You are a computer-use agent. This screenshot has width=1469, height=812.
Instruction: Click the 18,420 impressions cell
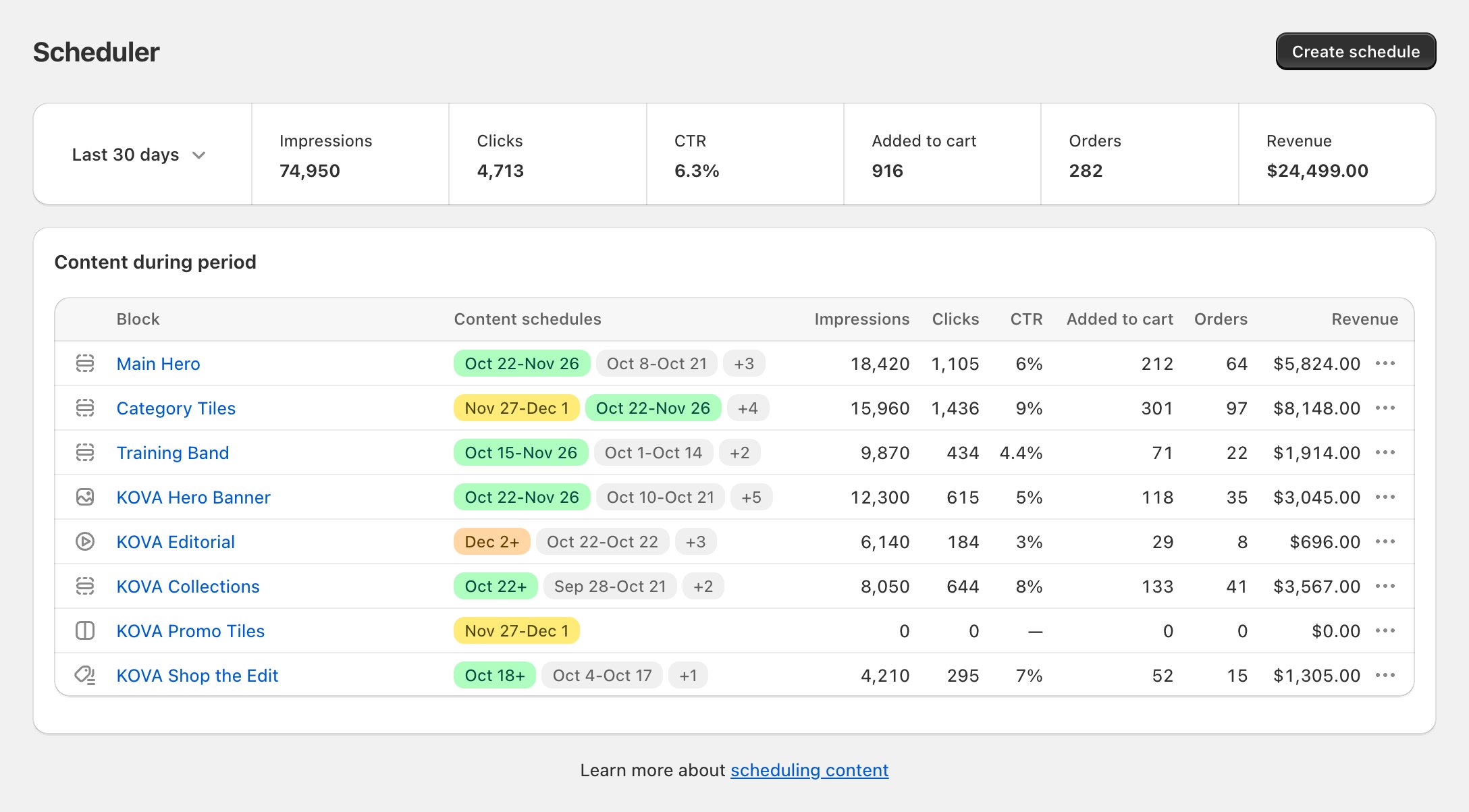[x=880, y=364]
